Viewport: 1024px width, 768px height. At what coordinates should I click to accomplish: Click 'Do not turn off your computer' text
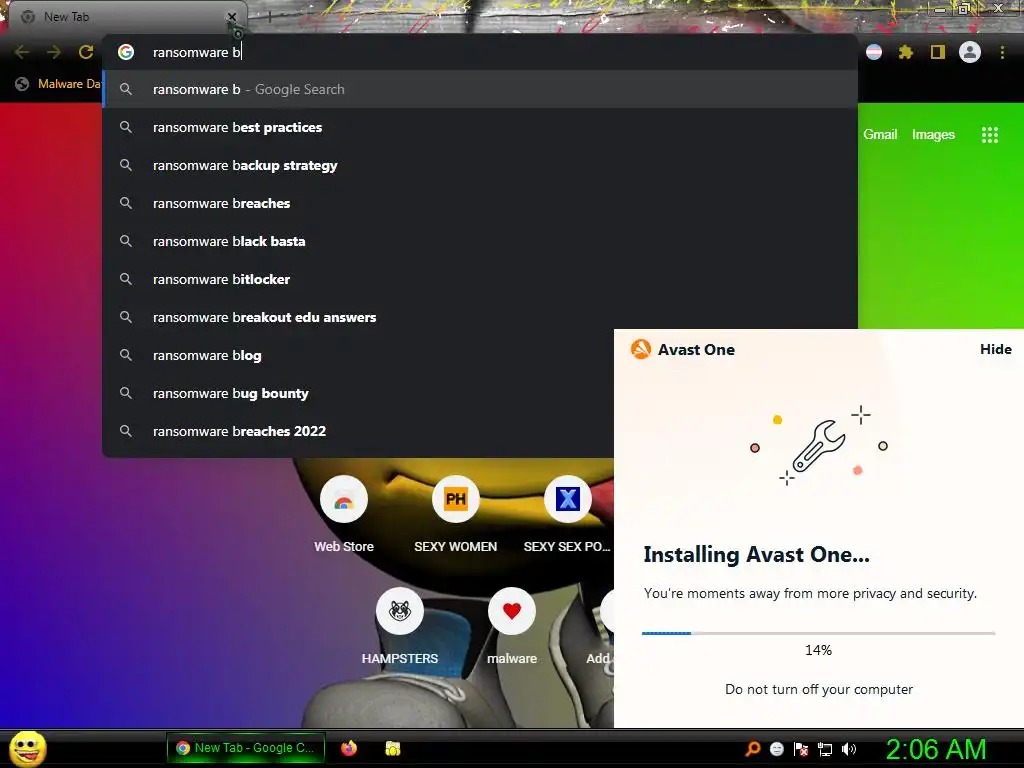point(819,690)
